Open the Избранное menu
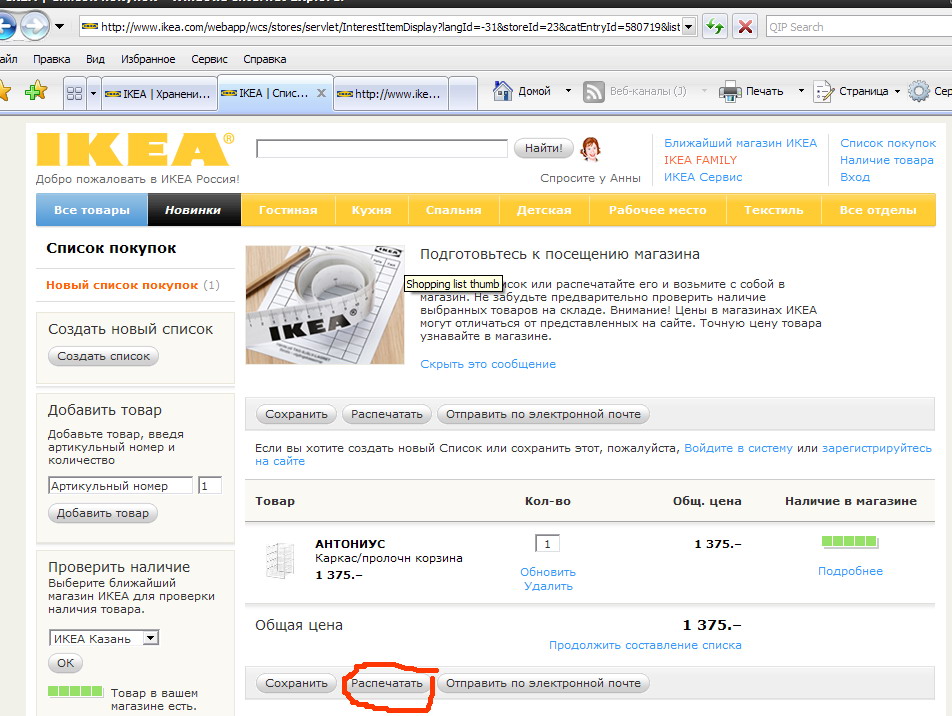 pyautogui.click(x=148, y=59)
